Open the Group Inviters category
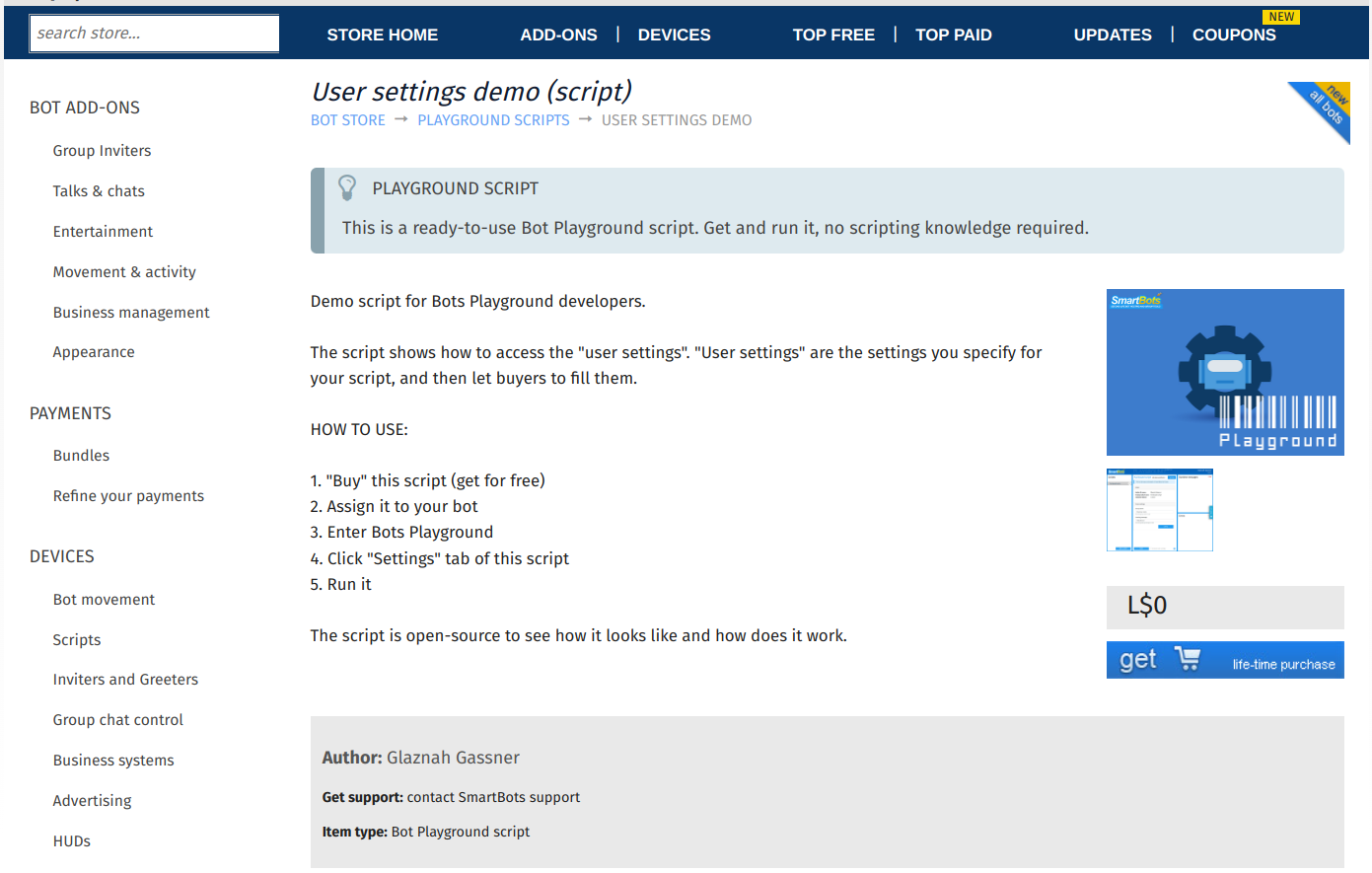 tap(103, 151)
